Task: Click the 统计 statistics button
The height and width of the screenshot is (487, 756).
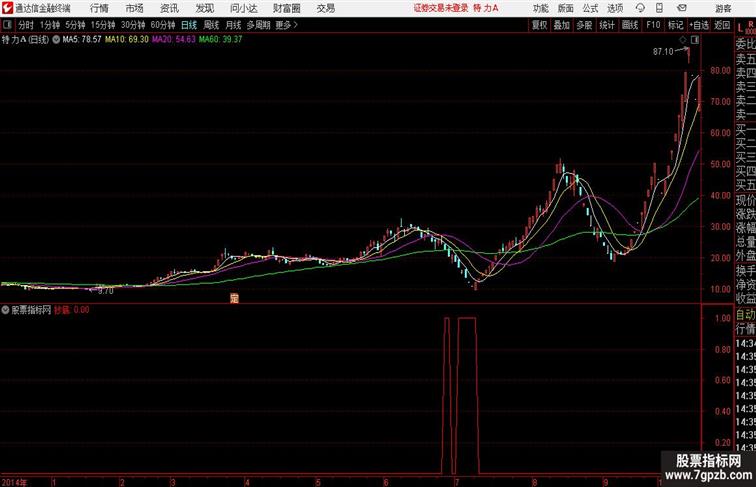Action: pyautogui.click(x=607, y=25)
